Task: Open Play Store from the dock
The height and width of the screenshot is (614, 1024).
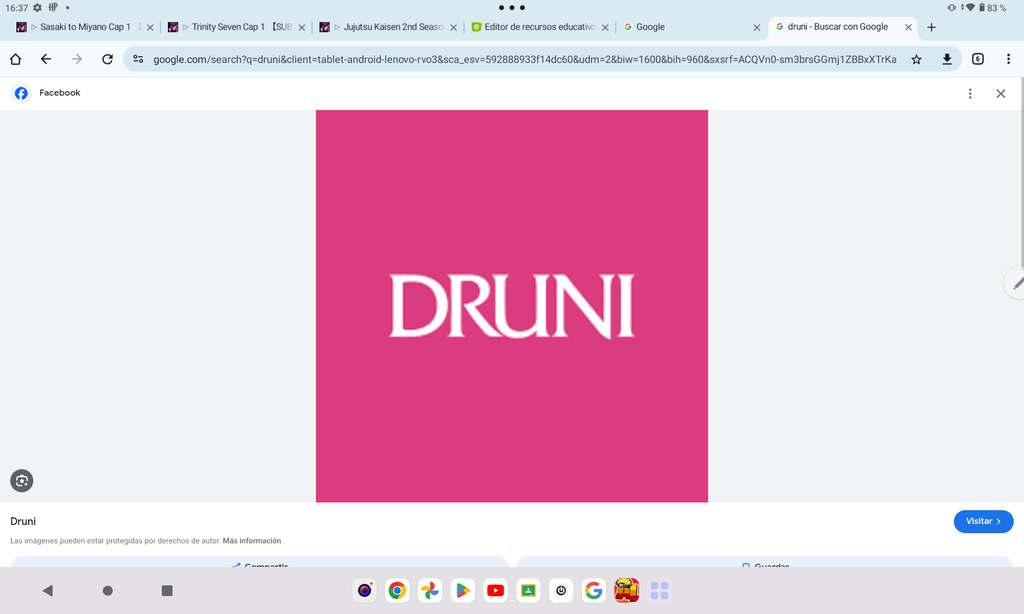Action: pos(462,590)
